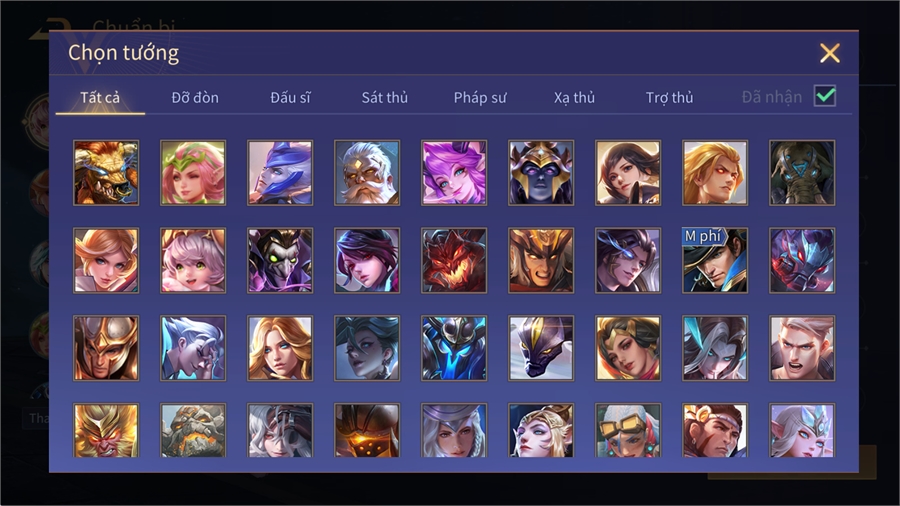Viewport: 900px width, 506px height.
Task: Show 'Sát thủ' heroes
Action: tap(385, 98)
